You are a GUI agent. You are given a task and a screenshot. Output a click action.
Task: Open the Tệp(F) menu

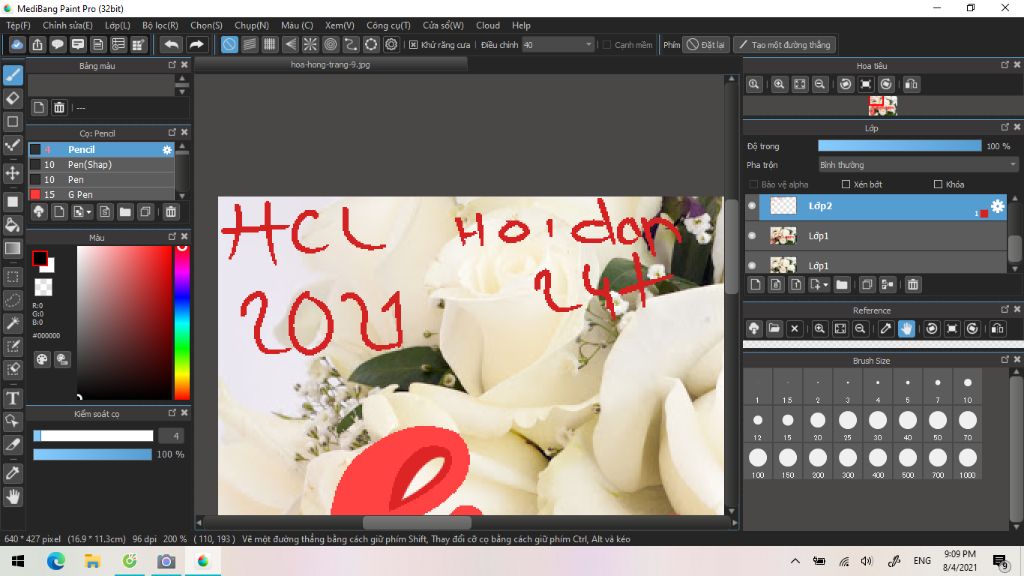(18, 25)
